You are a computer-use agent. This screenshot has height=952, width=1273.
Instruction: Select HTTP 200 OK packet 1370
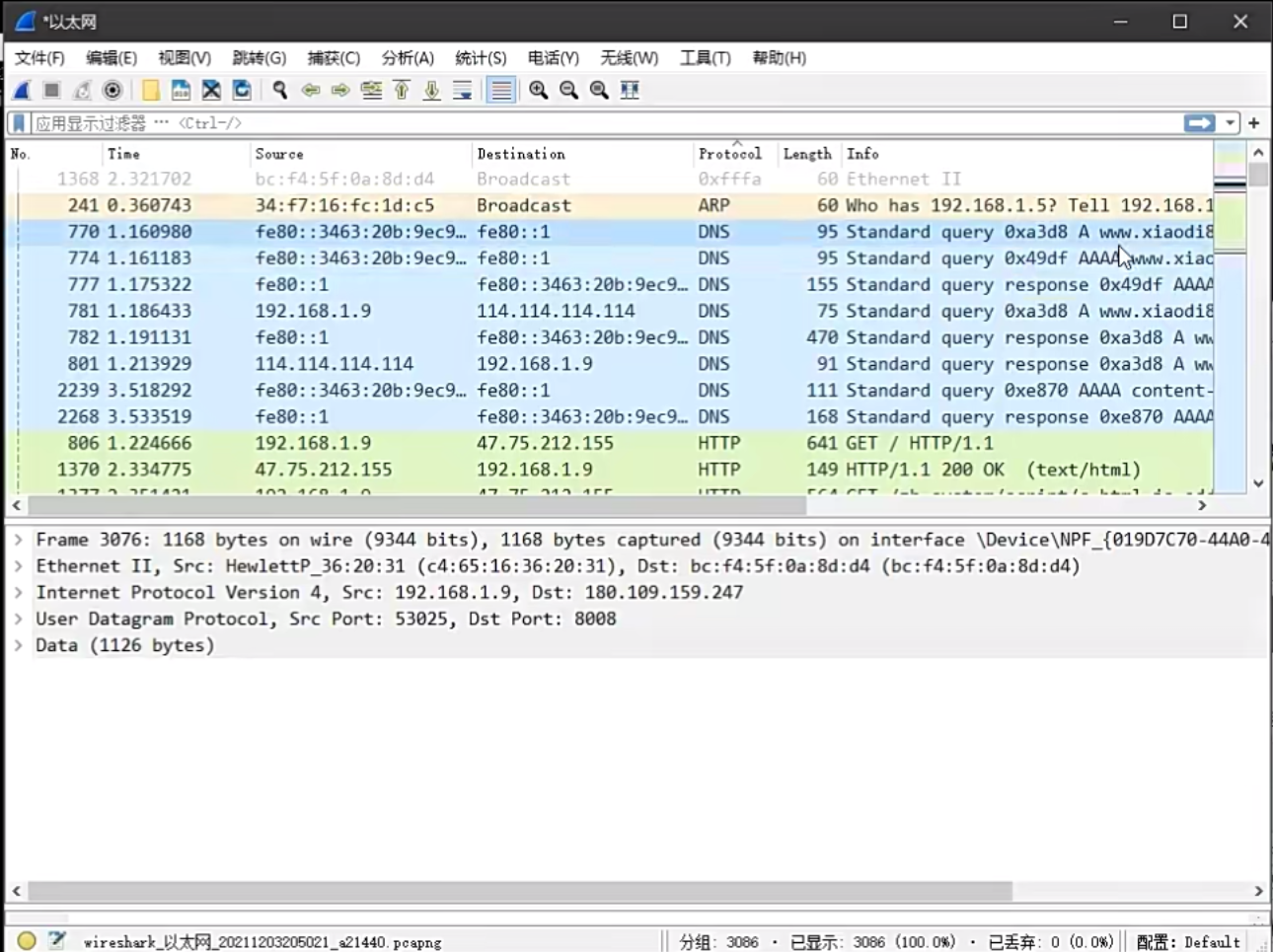pos(610,470)
